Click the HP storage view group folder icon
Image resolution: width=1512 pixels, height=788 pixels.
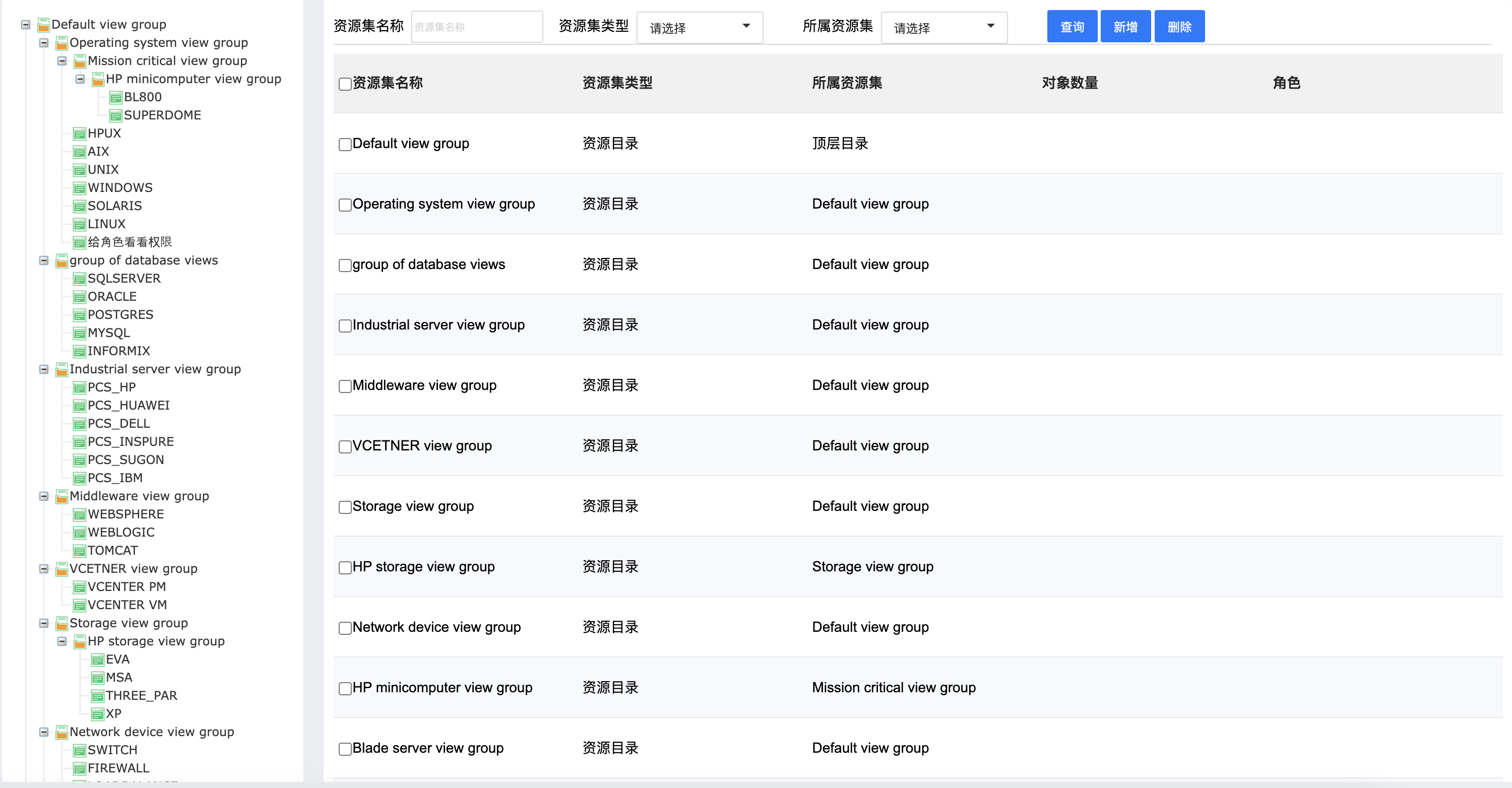tap(80, 642)
